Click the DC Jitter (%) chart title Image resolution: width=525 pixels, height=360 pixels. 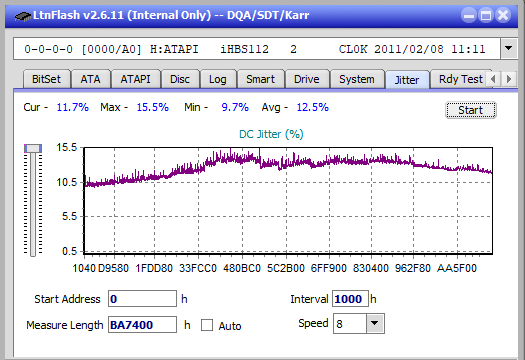point(271,134)
